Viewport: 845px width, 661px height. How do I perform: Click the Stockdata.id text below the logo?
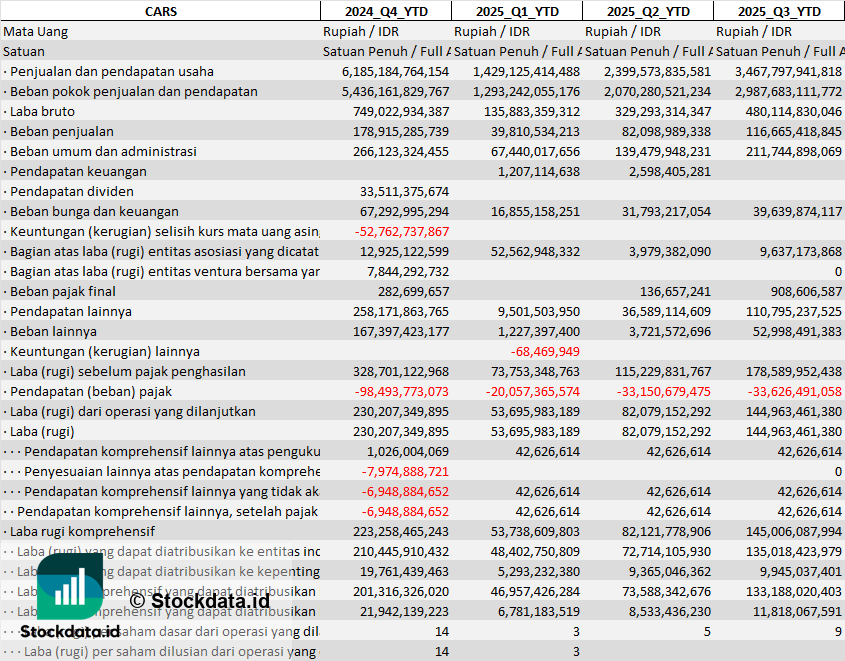point(70,632)
